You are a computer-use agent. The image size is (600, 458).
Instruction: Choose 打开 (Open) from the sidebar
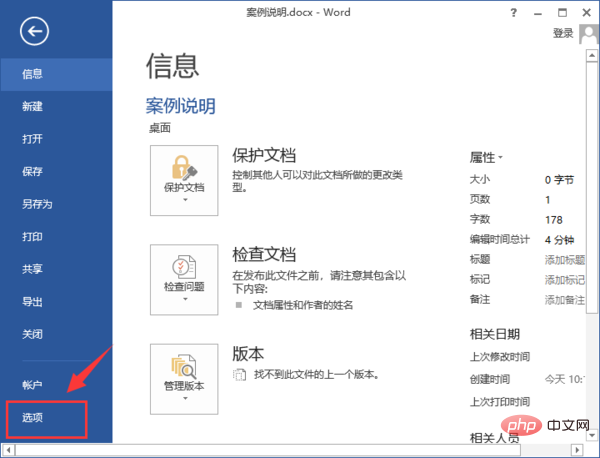pyautogui.click(x=33, y=139)
